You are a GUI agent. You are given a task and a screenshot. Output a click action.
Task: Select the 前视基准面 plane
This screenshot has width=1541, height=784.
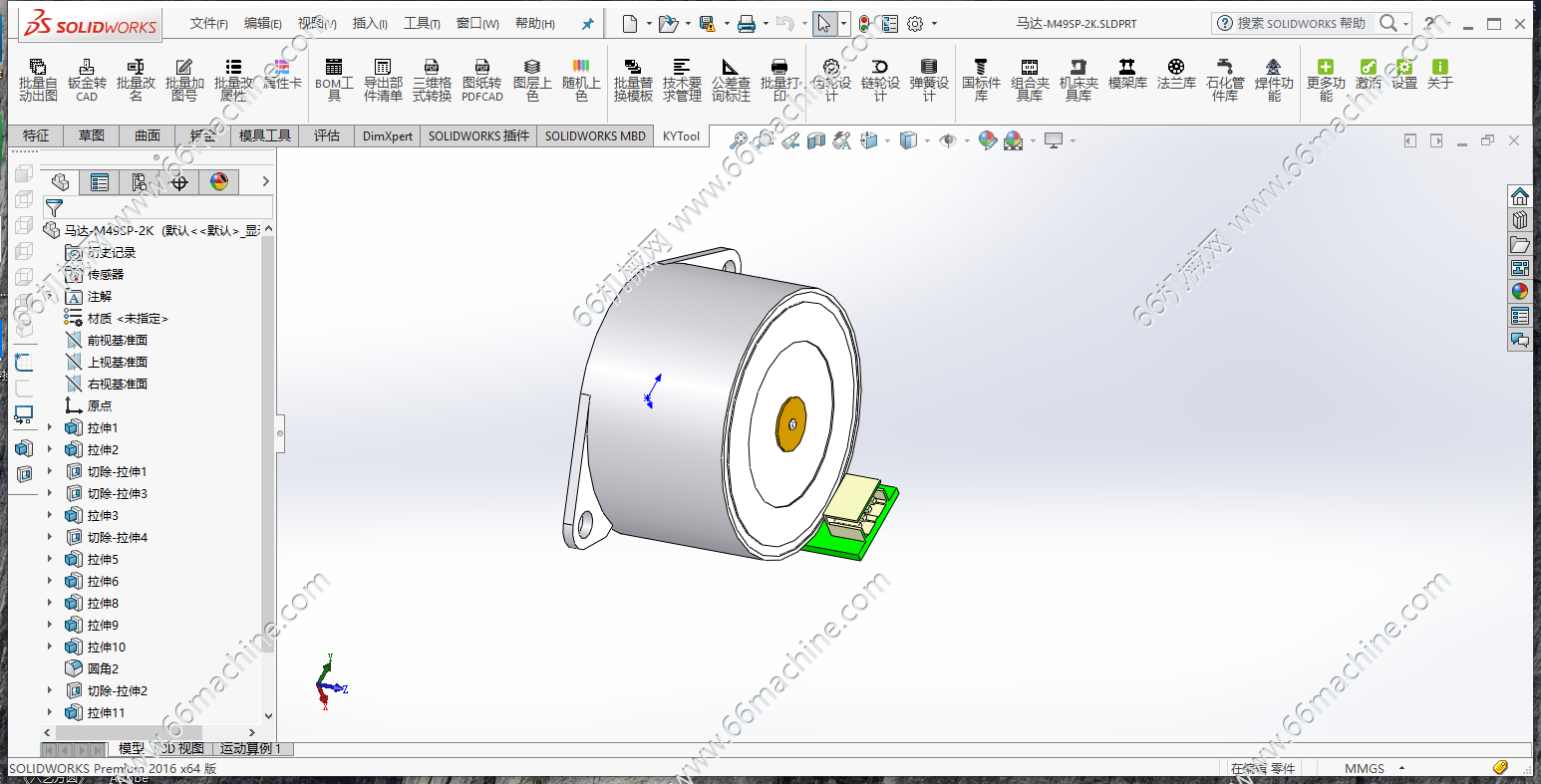pyautogui.click(x=117, y=340)
